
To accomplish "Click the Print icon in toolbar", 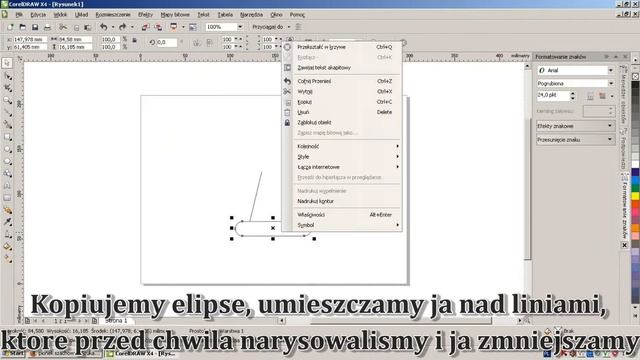I will 47,27.
